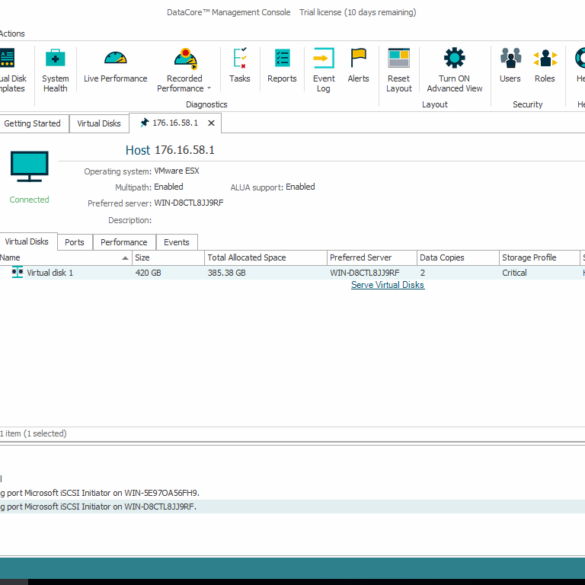Open the Events sub-tab

176,243
